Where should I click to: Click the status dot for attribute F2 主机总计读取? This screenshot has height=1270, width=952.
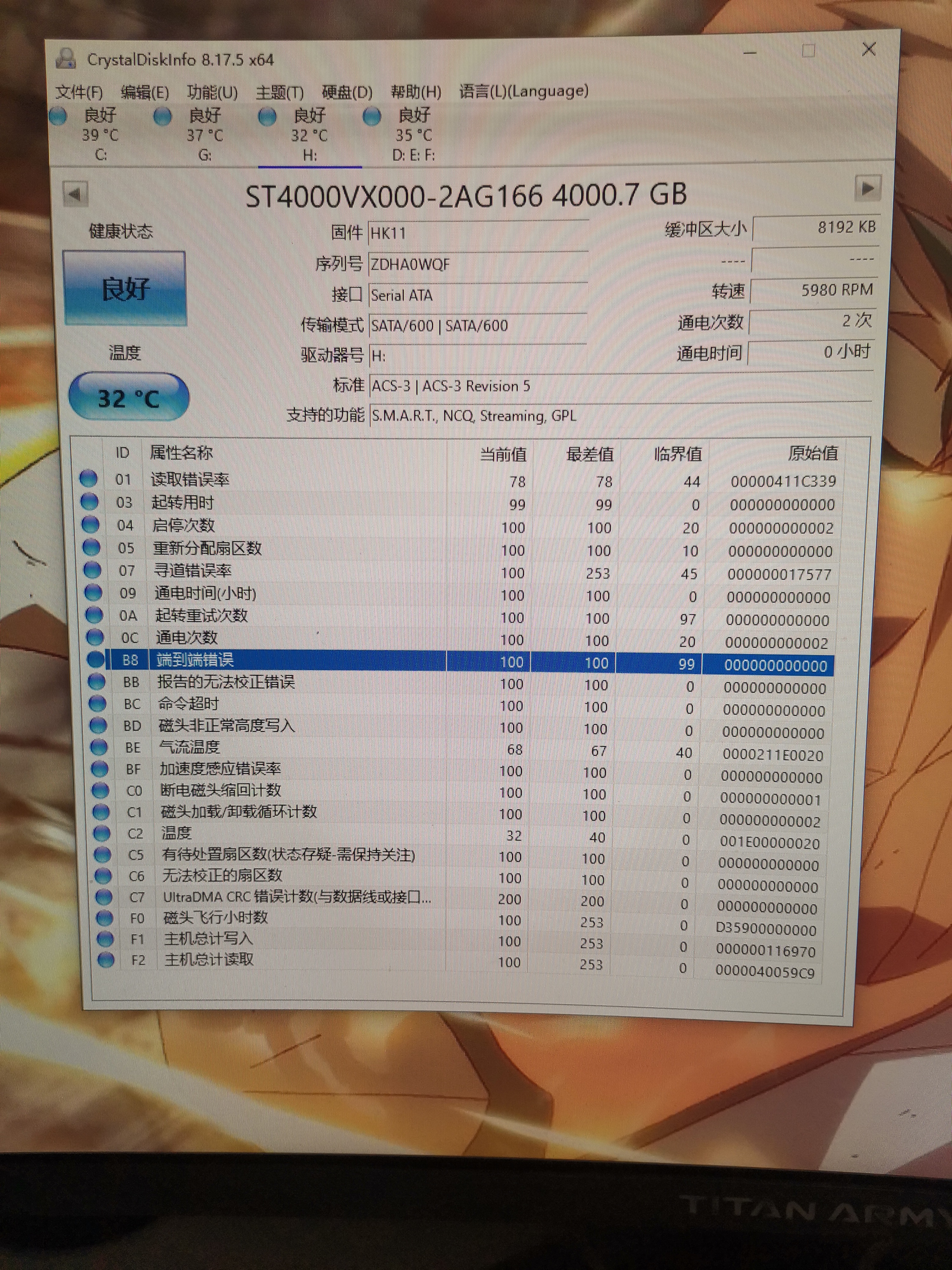[x=106, y=959]
